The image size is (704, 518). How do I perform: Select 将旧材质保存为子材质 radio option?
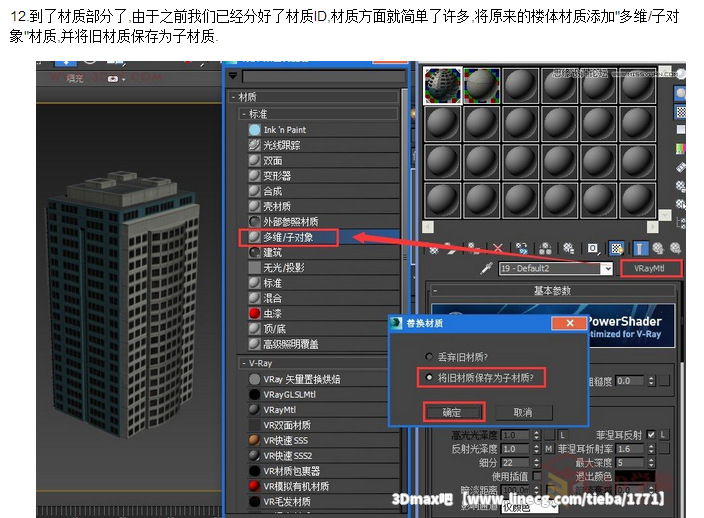click(430, 377)
